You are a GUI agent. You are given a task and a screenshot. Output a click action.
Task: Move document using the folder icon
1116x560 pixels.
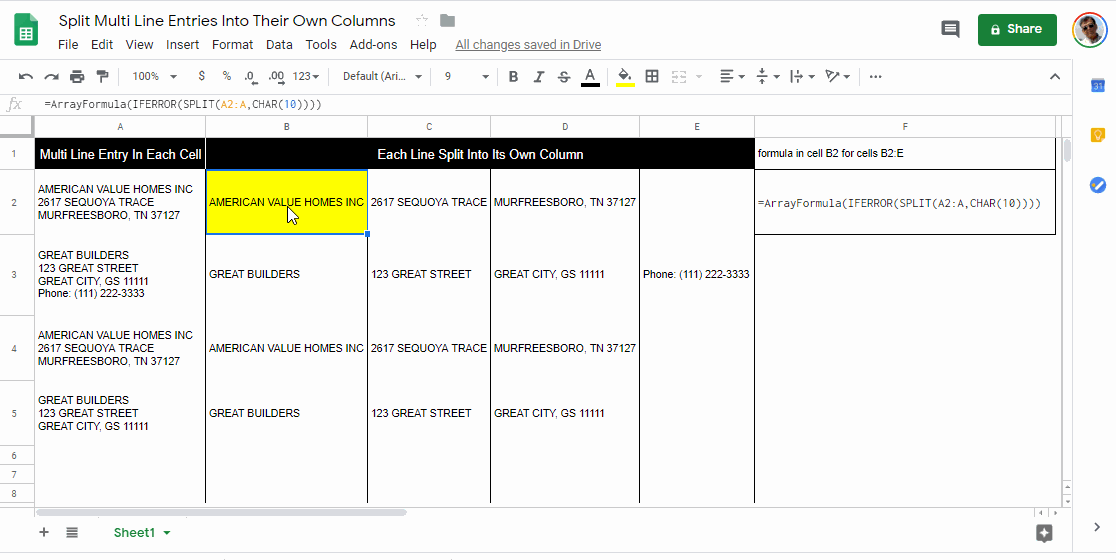pos(447,21)
